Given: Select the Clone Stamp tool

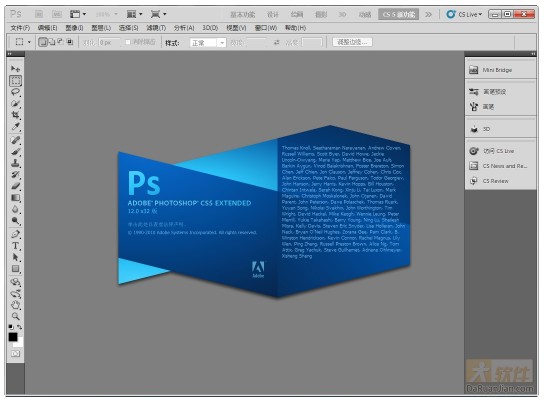Looking at the screenshot, I should pyautogui.click(x=15, y=163).
